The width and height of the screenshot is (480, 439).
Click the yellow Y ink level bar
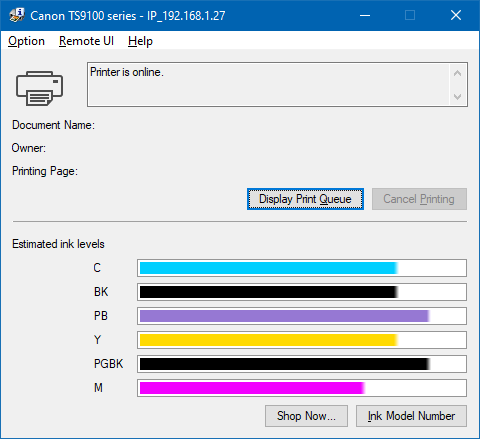(x=302, y=340)
